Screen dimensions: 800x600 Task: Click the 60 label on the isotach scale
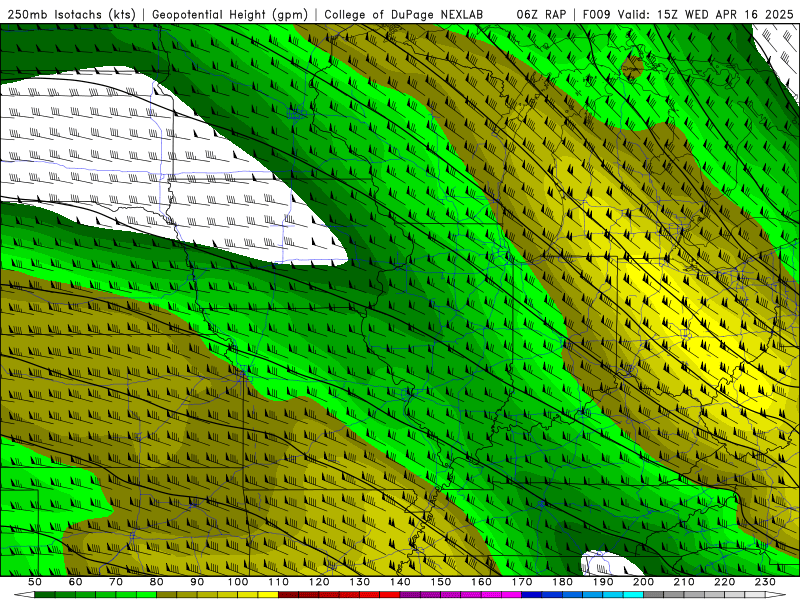76,582
